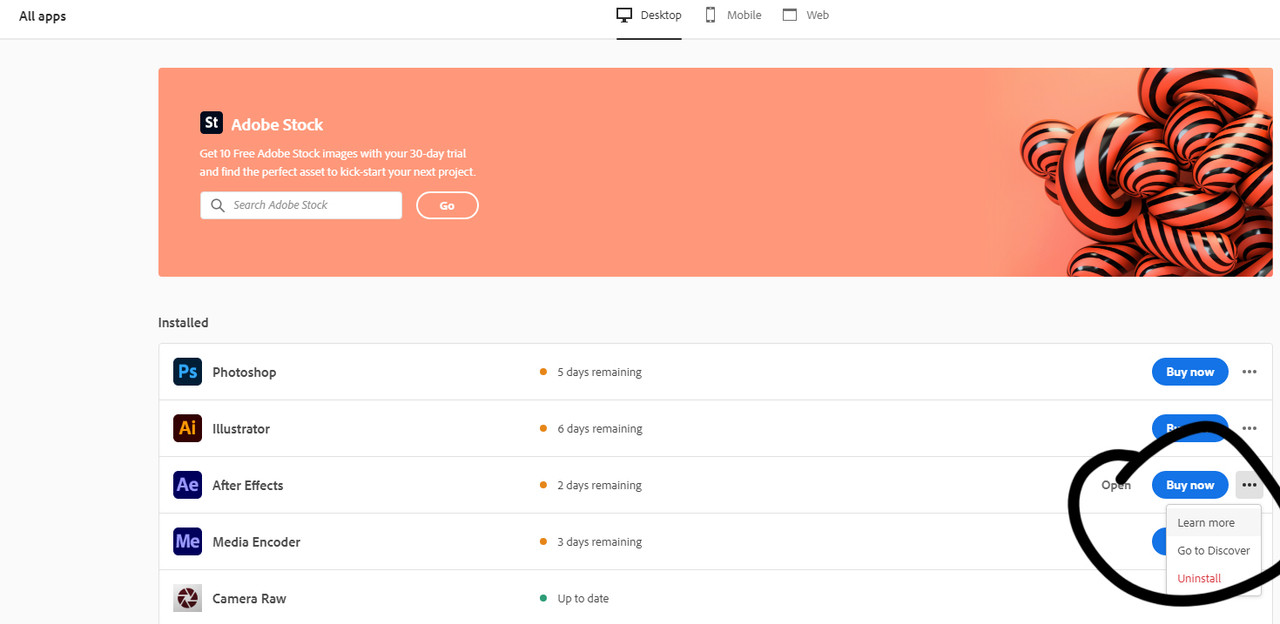Click the Photoshop name label

click(244, 372)
